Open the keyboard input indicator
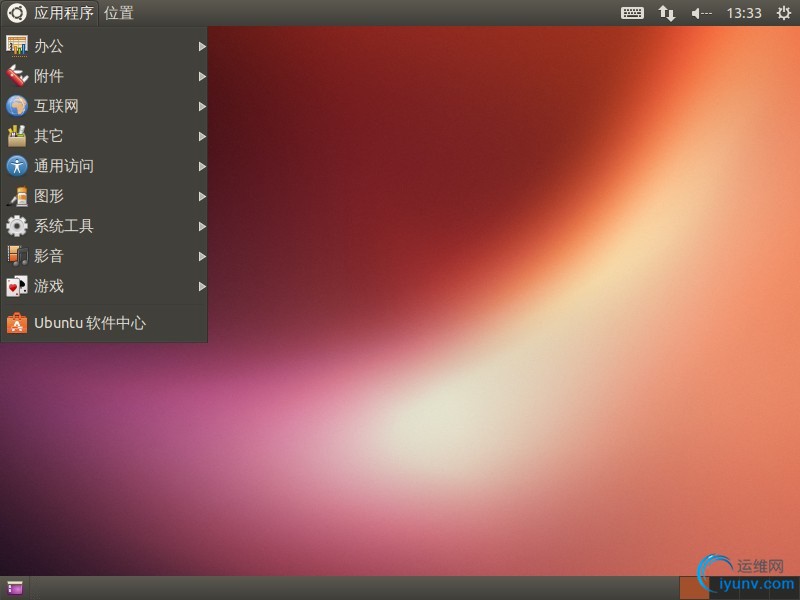 tap(632, 13)
